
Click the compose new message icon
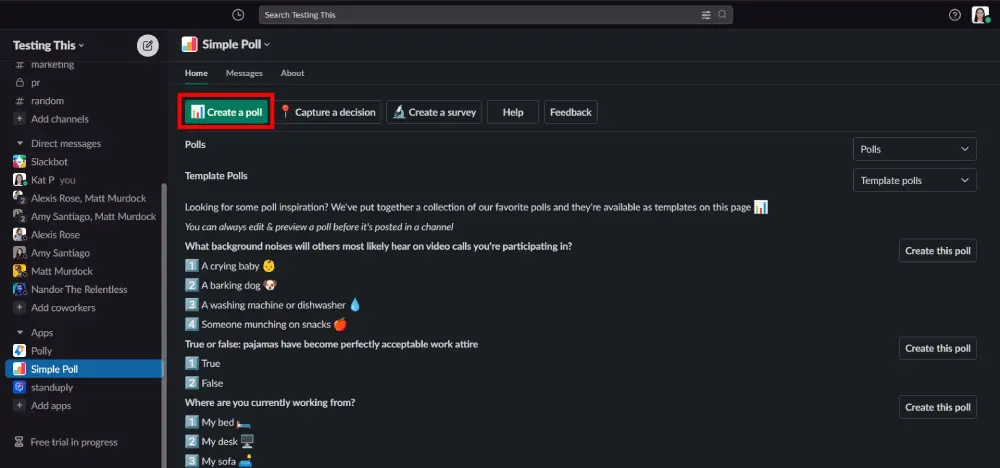[x=148, y=45]
